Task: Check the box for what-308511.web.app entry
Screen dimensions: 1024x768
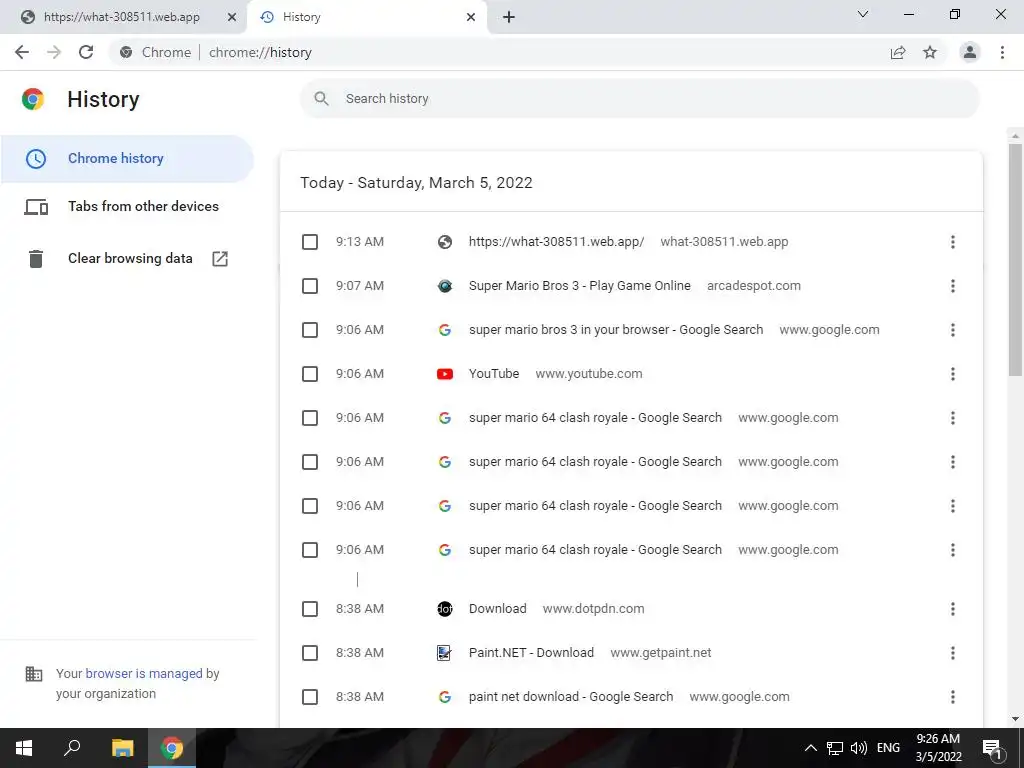Action: [x=310, y=242]
